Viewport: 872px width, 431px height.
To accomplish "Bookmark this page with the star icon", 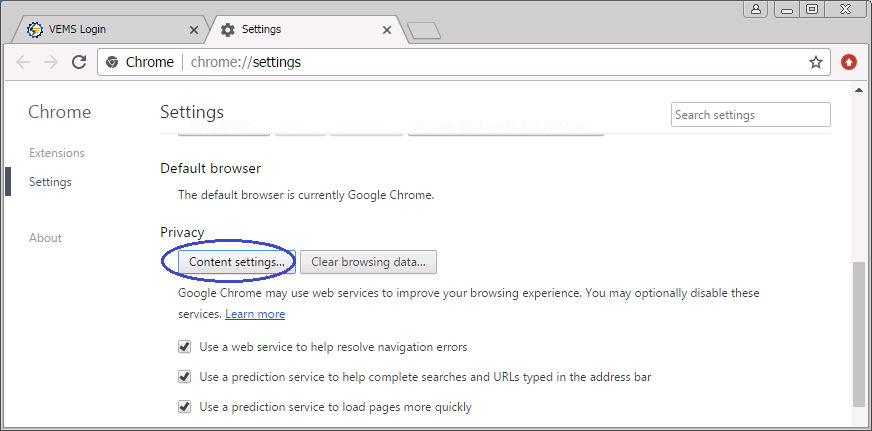I will click(x=816, y=62).
